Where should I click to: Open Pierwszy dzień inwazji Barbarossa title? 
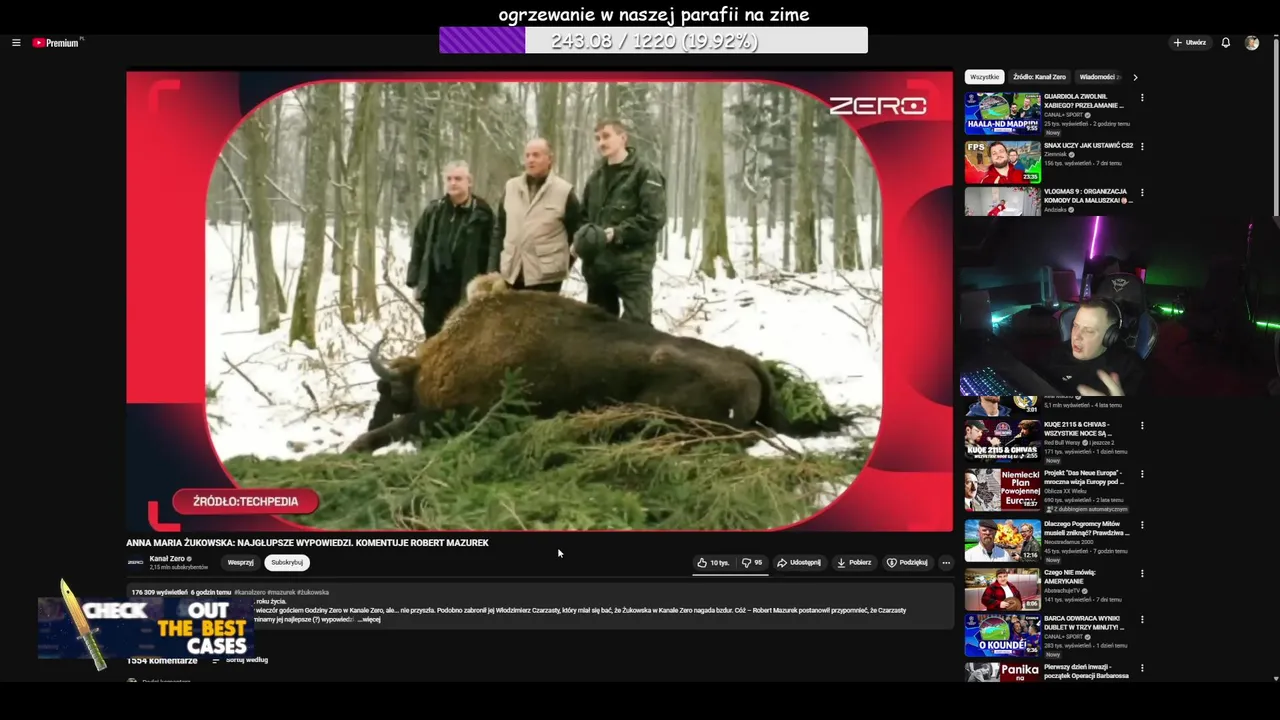coord(1086,671)
